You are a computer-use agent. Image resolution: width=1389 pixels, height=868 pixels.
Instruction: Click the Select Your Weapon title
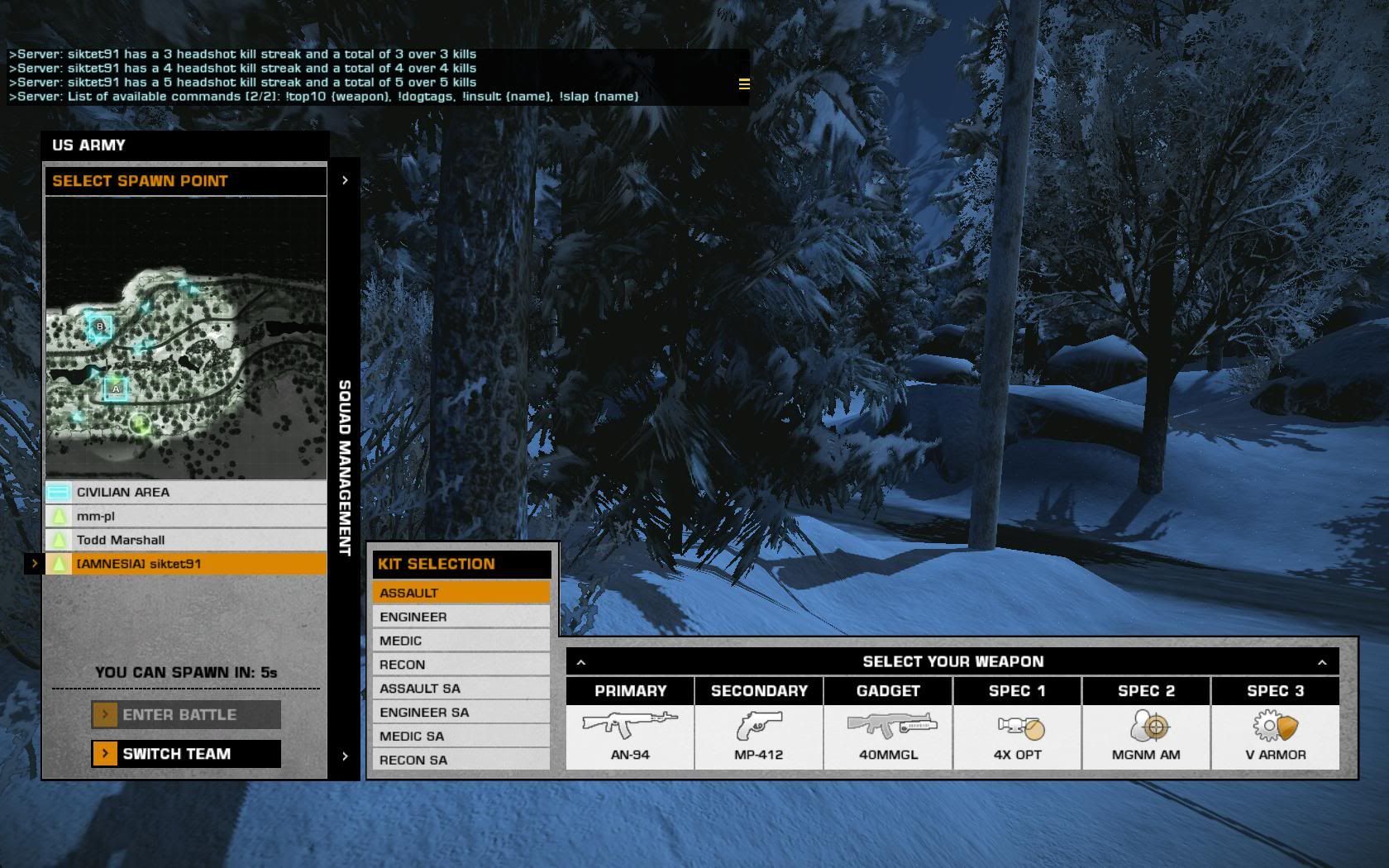[x=953, y=662]
